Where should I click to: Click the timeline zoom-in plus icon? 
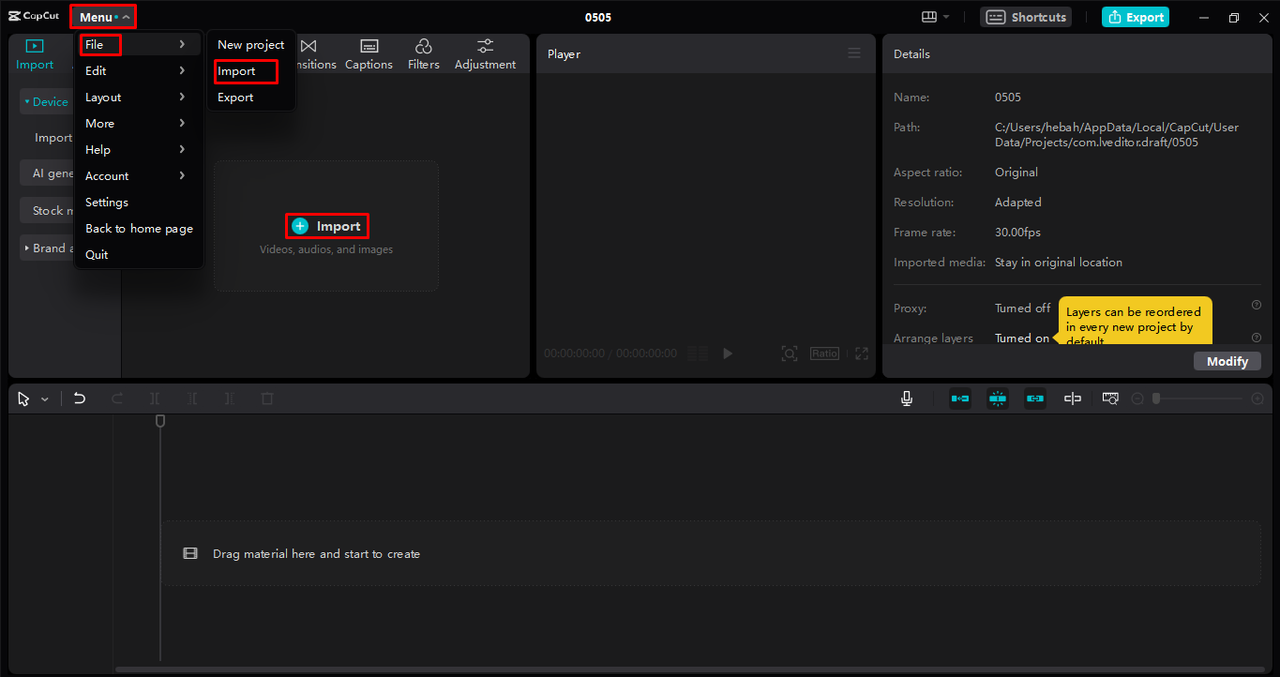coord(1257,399)
